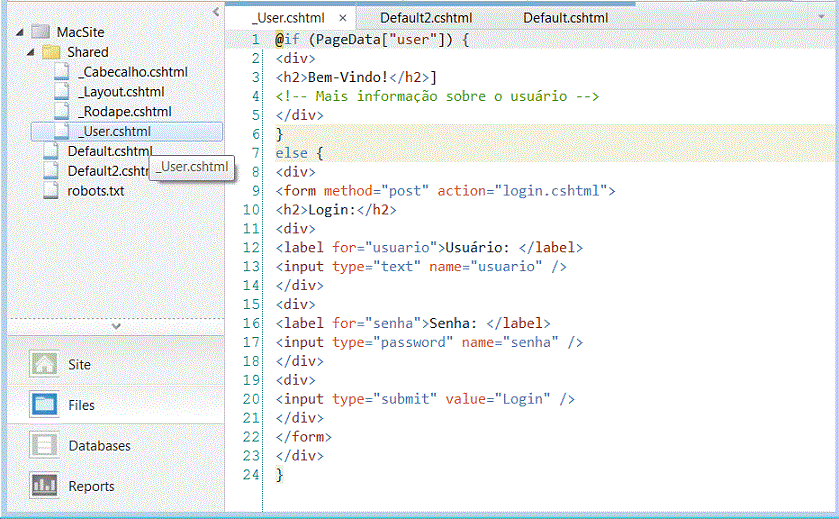Click the _Cabecalho.cshtml file icon
Screen dimensions: 839x519
pos(62,72)
